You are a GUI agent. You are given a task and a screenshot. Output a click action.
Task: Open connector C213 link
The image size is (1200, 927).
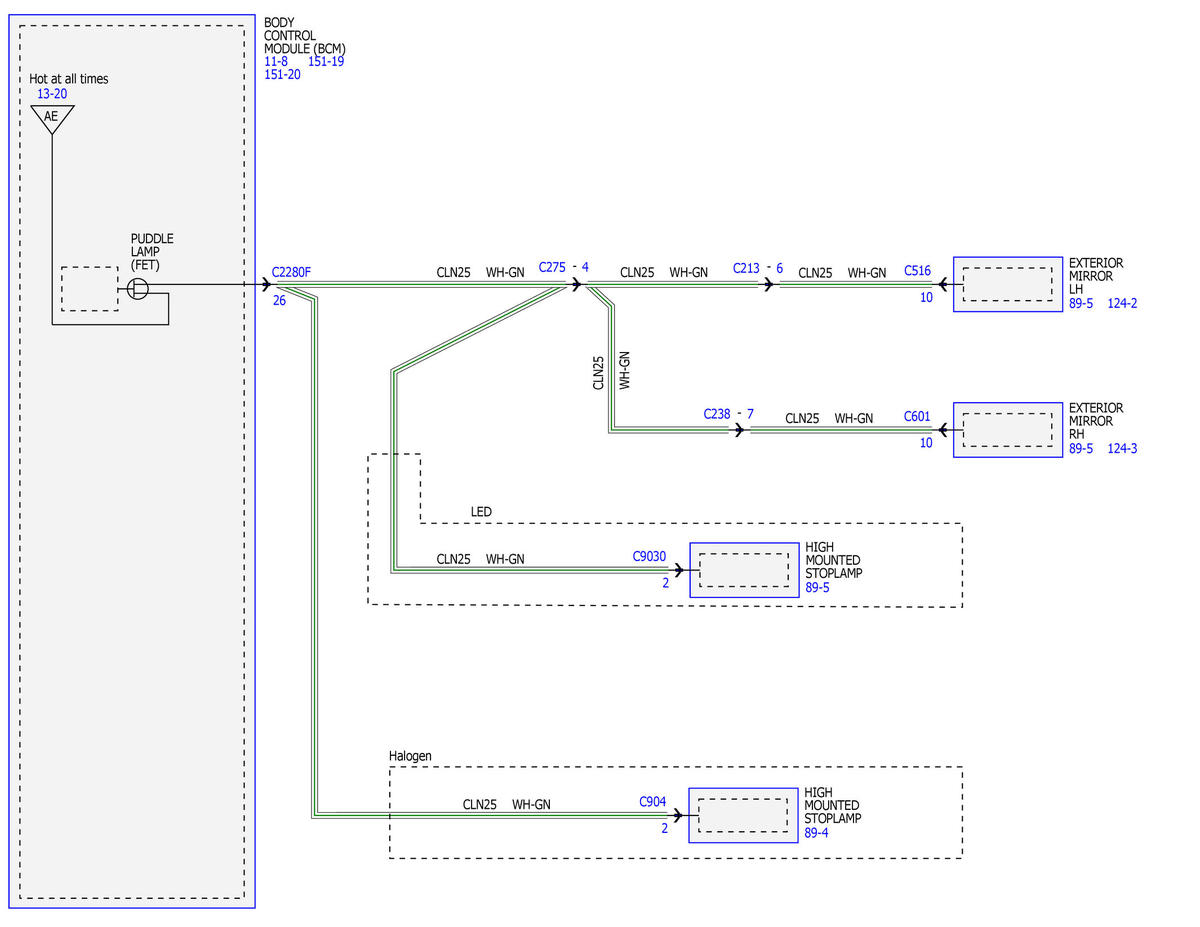click(747, 268)
